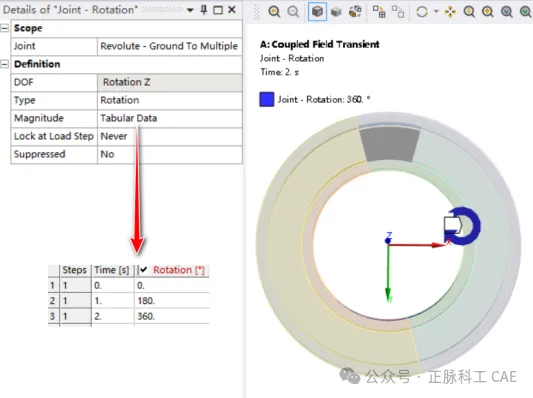Edit the Time cell with value 1.
This screenshot has width=533, height=398.
113,301
